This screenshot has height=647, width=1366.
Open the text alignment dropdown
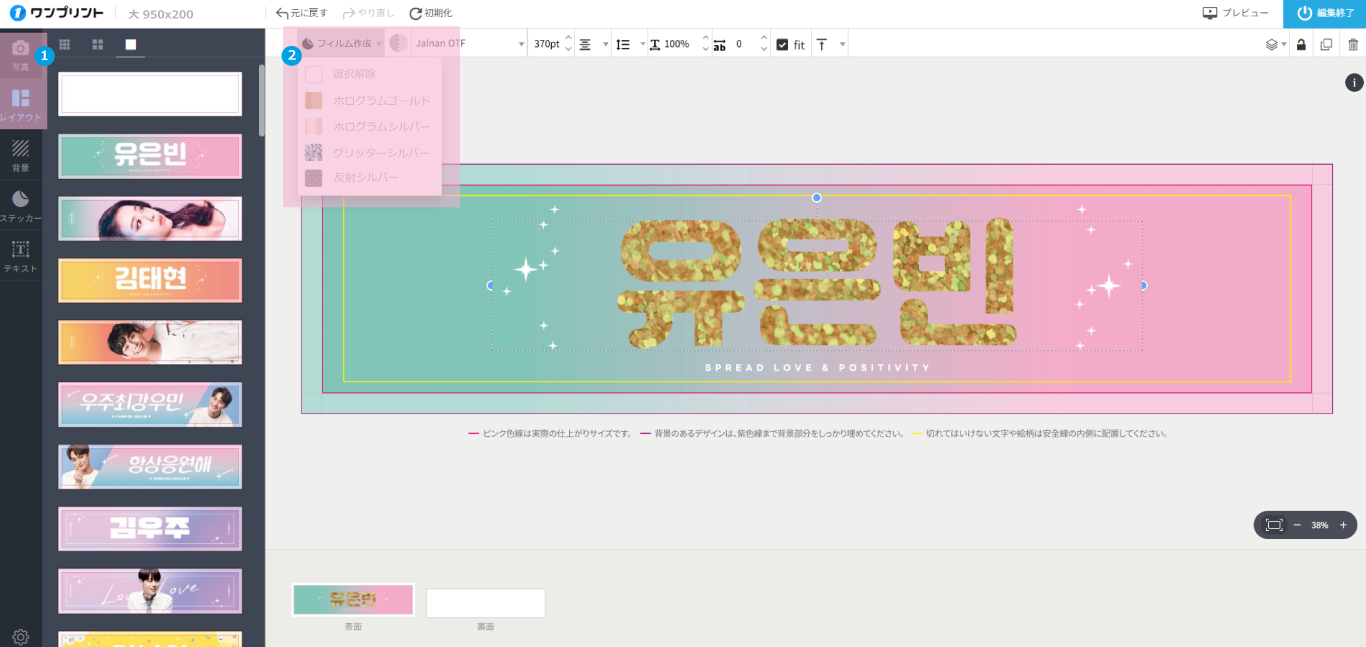pyautogui.click(x=593, y=44)
